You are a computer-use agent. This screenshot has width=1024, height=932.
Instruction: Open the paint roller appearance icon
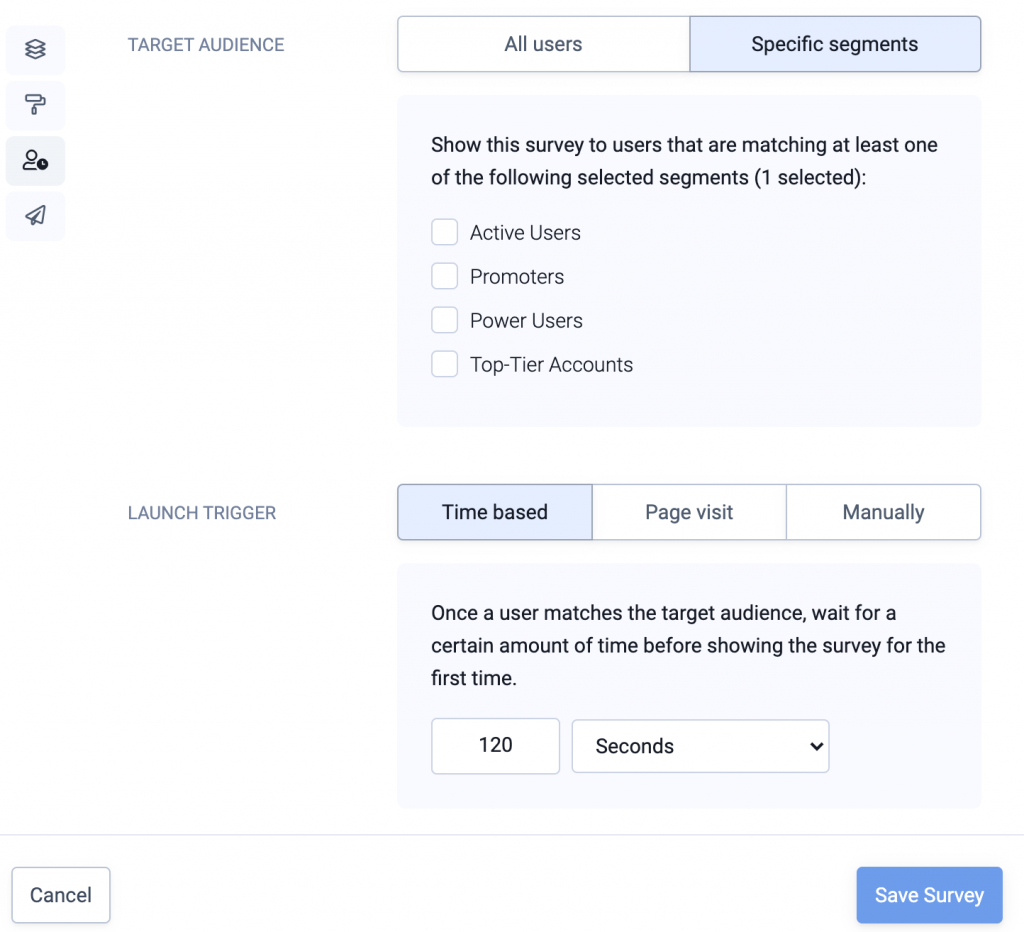(35, 104)
